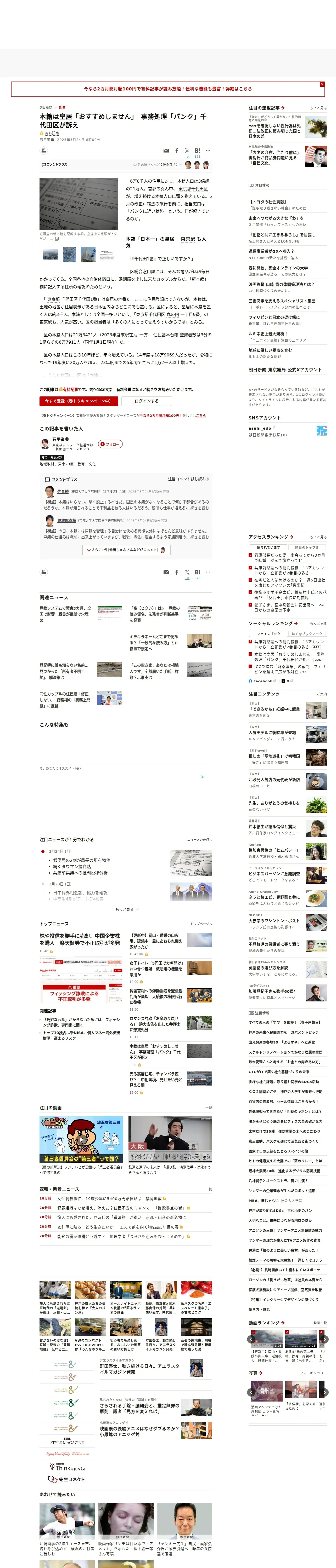The height and width of the screenshot is (1568, 336).
Task: Open the アクセスランキング heading link
Action: [271, 537]
